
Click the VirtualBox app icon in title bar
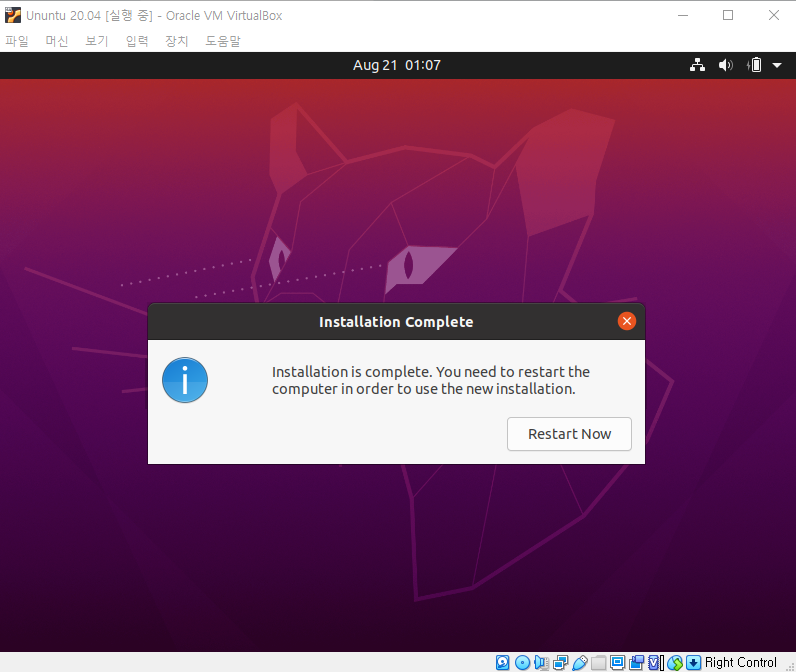[x=13, y=15]
